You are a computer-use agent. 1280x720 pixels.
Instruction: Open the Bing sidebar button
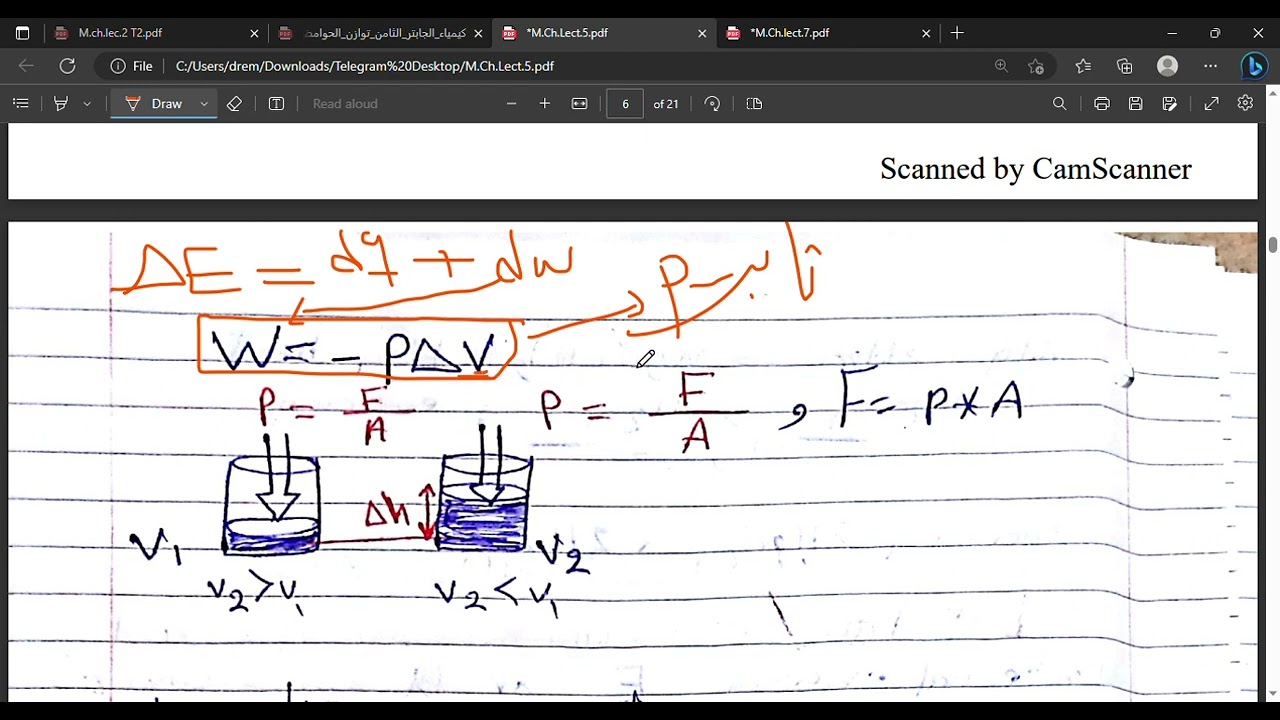pyautogui.click(x=1254, y=66)
